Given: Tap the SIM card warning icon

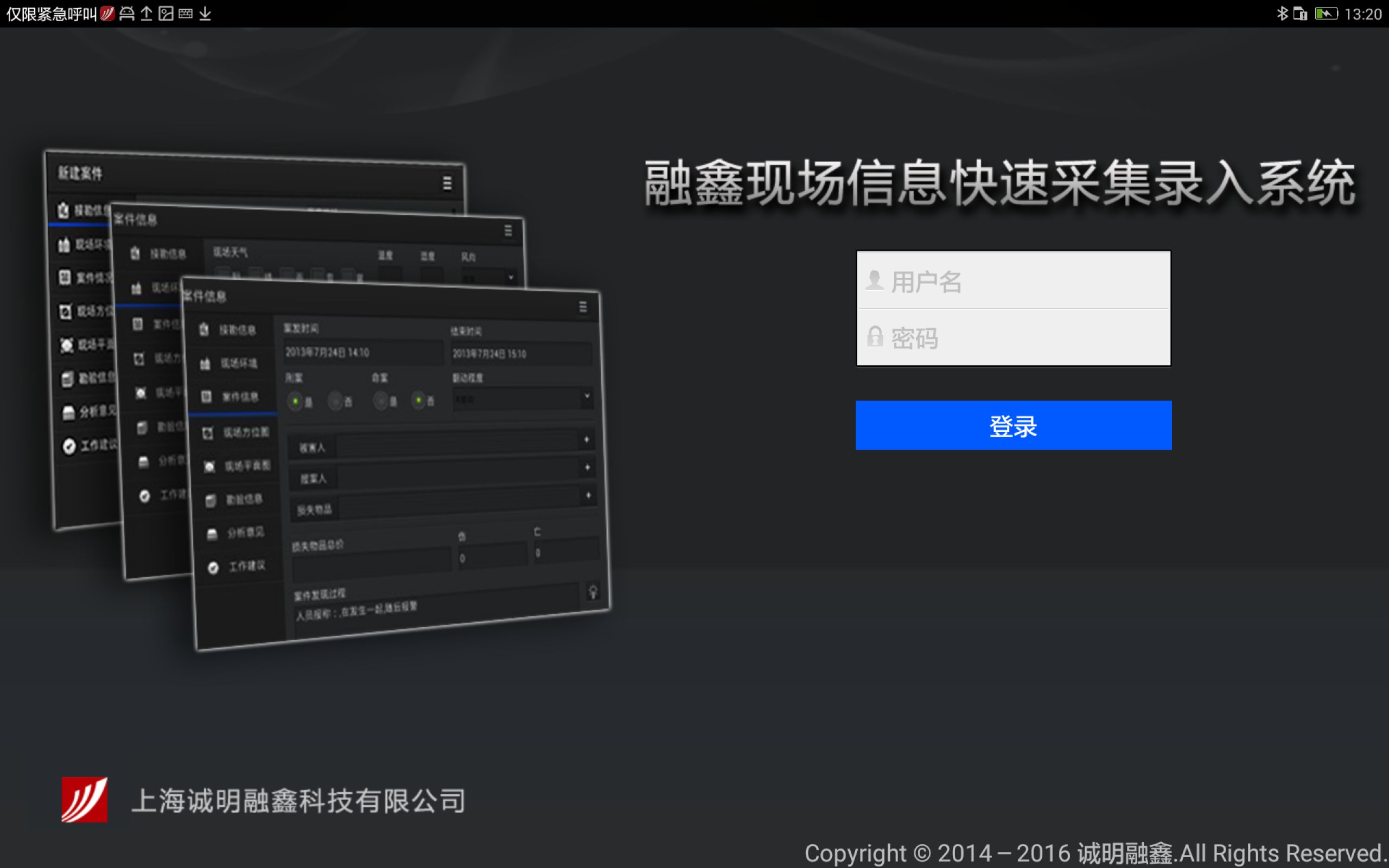Looking at the screenshot, I should [1300, 13].
